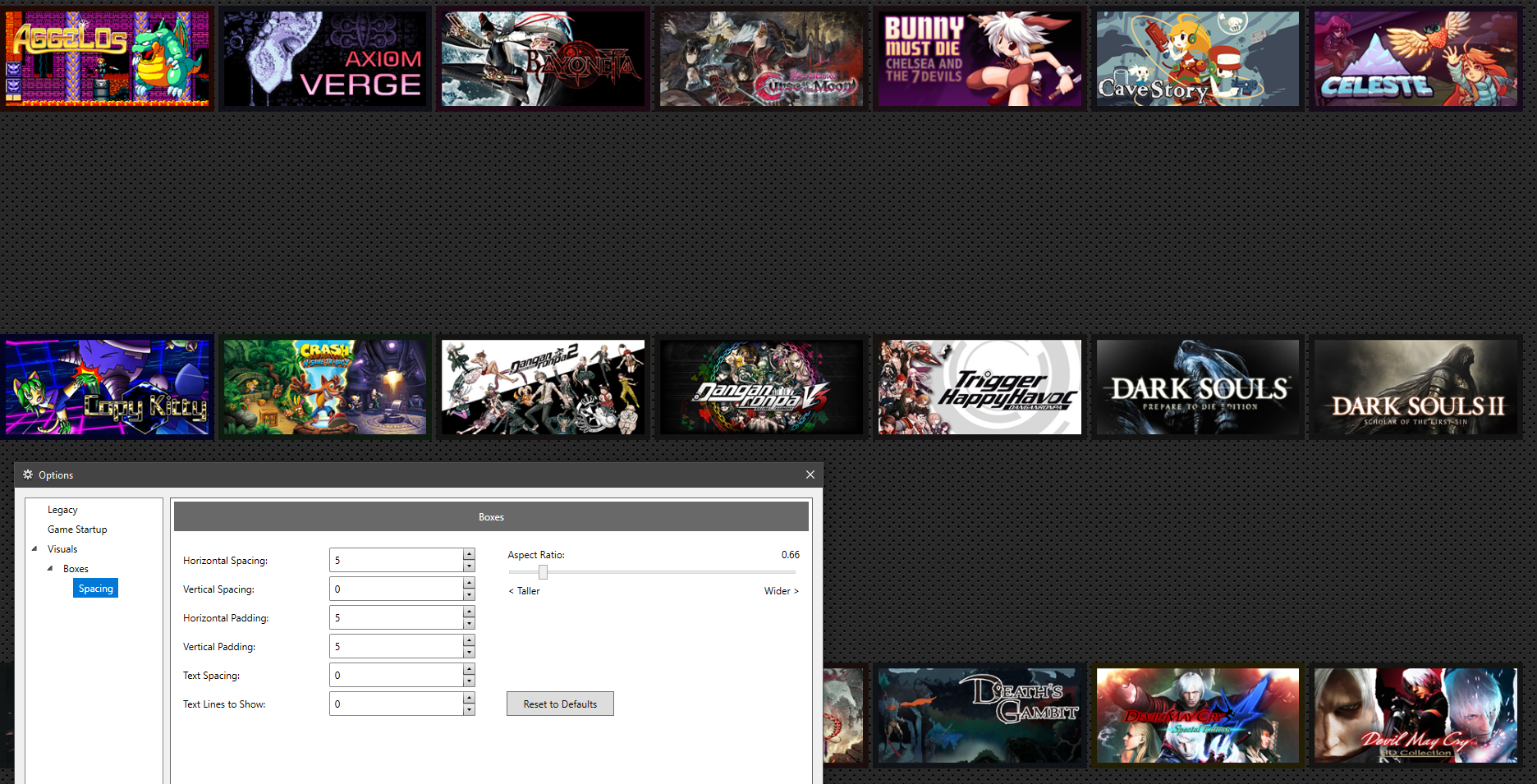The height and width of the screenshot is (784, 1537).
Task: Click the 0.66 aspect ratio value
Action: [x=790, y=555]
